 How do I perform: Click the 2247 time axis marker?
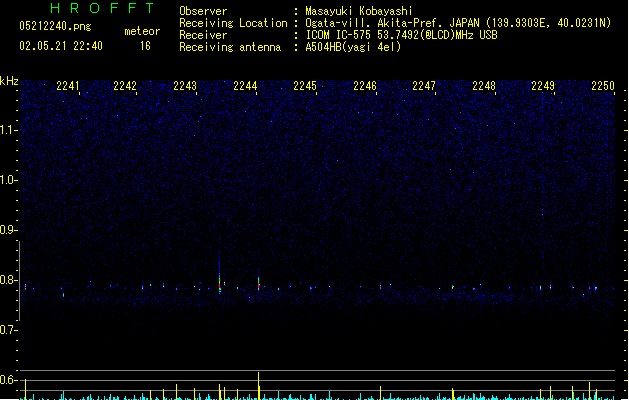click(424, 86)
